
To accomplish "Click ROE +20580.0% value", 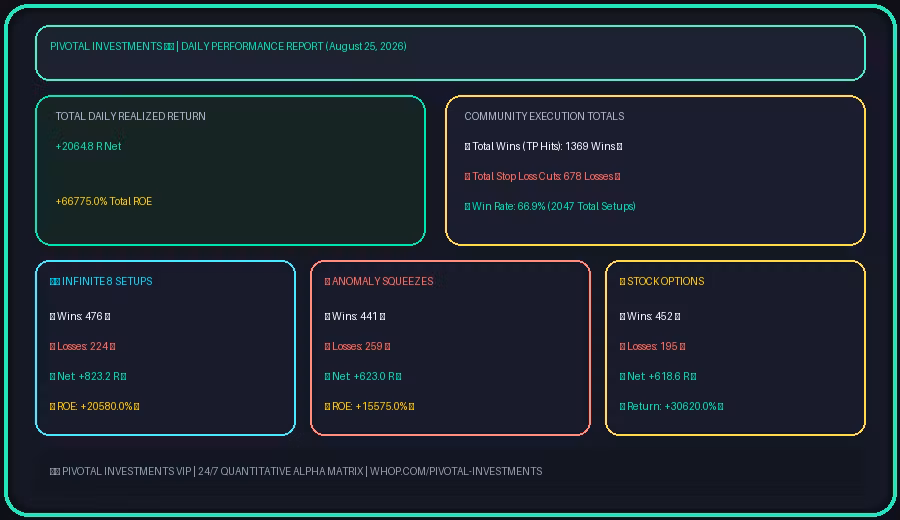I will click(95, 406).
